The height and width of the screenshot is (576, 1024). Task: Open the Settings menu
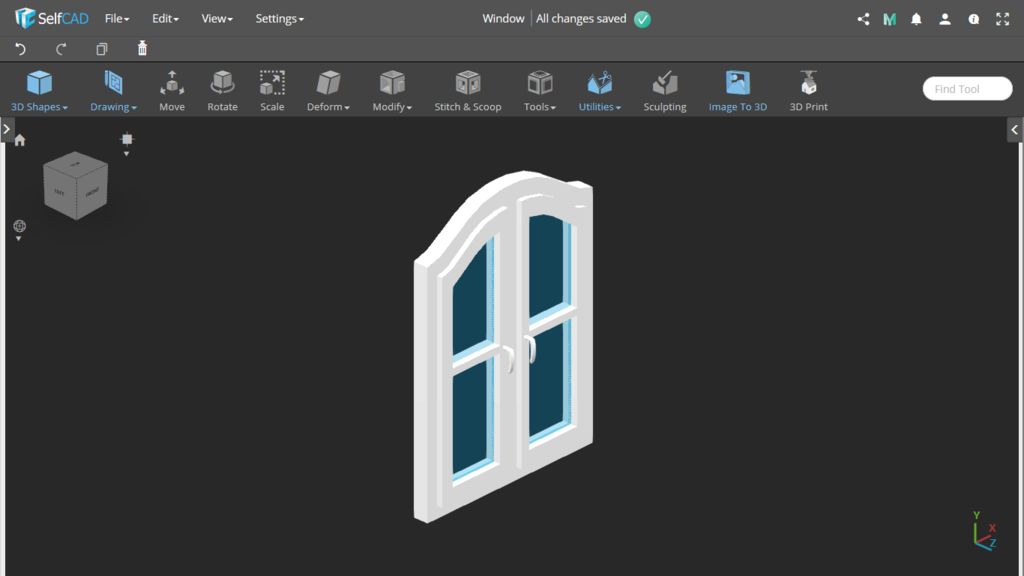[279, 19]
